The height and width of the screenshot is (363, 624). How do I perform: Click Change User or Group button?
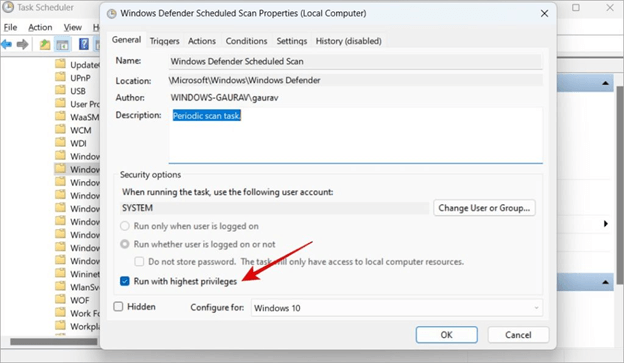484,208
